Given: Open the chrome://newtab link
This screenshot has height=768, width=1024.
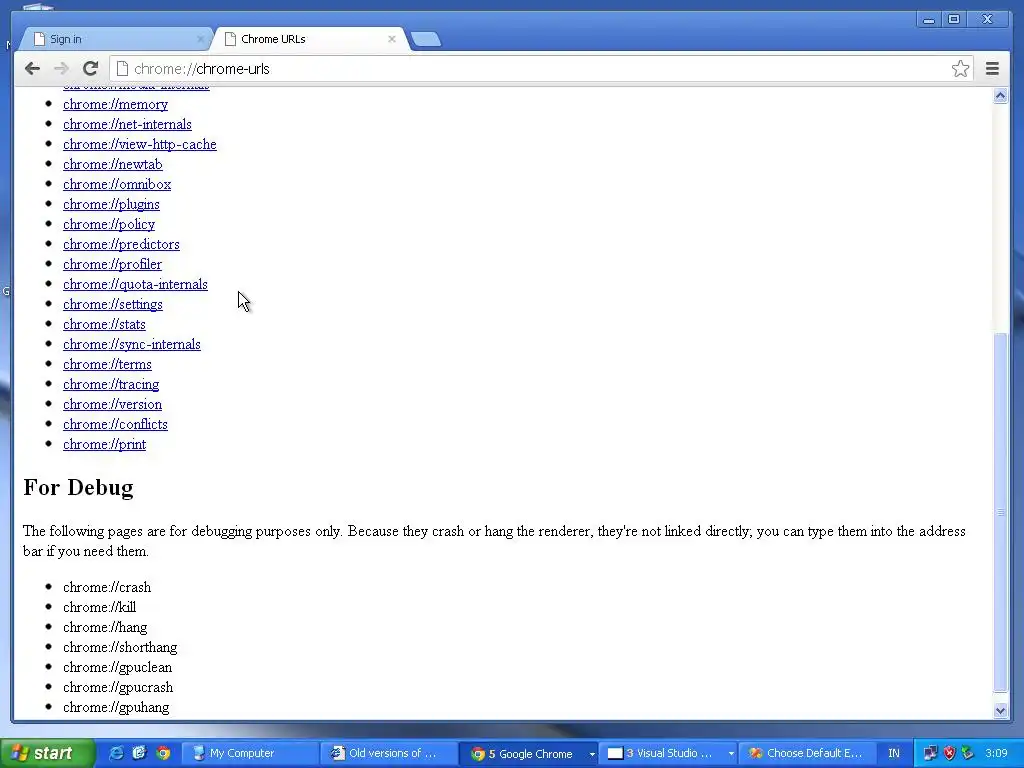Looking at the screenshot, I should click(113, 165).
